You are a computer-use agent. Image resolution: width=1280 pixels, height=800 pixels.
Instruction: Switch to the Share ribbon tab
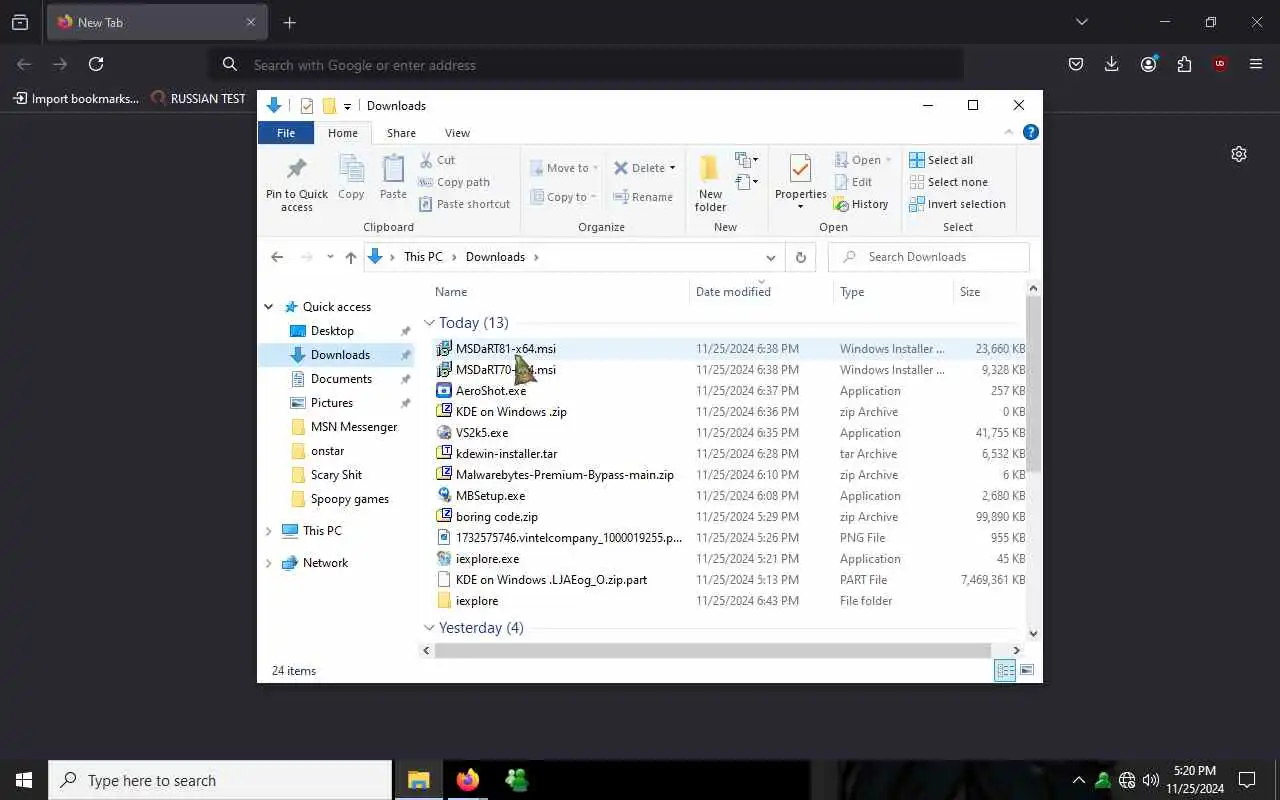[401, 133]
